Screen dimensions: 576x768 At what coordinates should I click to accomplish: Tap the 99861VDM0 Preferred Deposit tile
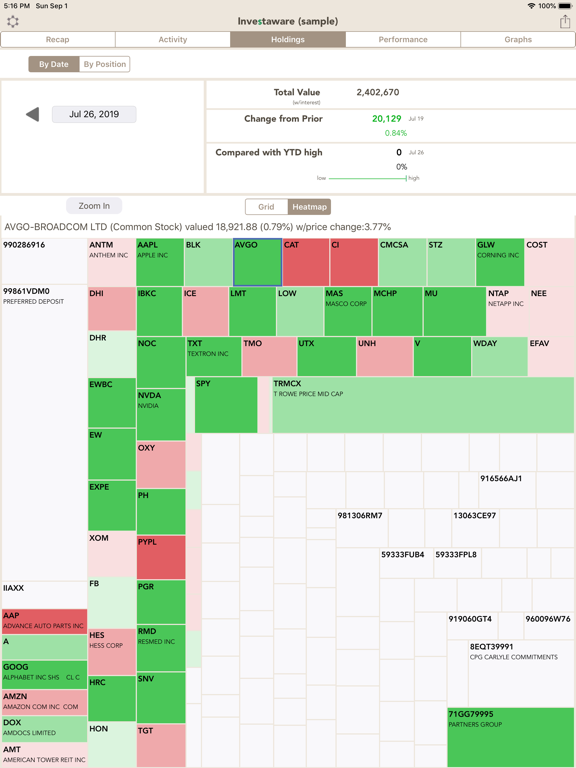45,433
